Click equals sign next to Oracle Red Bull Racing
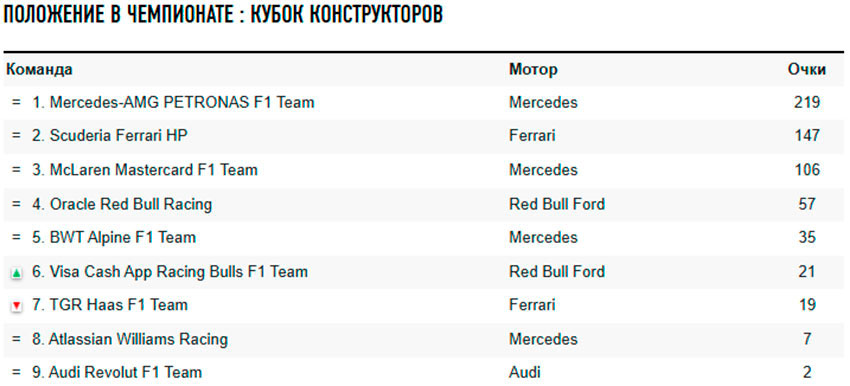850x386 pixels. click(16, 204)
